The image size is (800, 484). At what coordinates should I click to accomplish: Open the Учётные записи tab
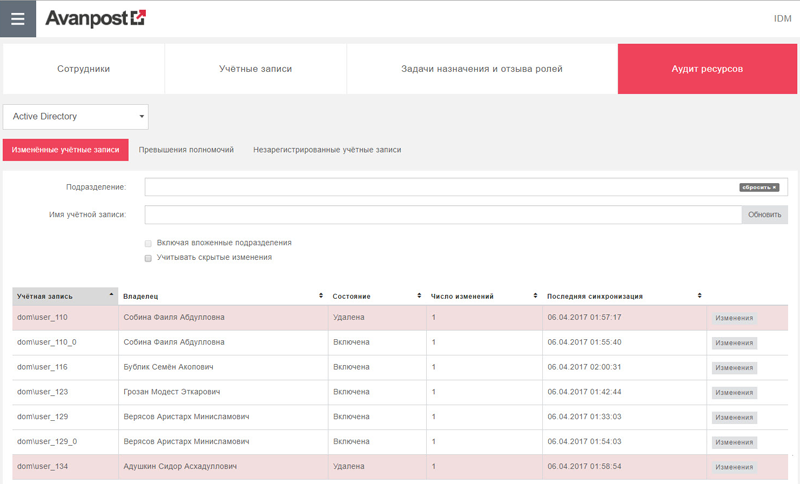click(256, 69)
